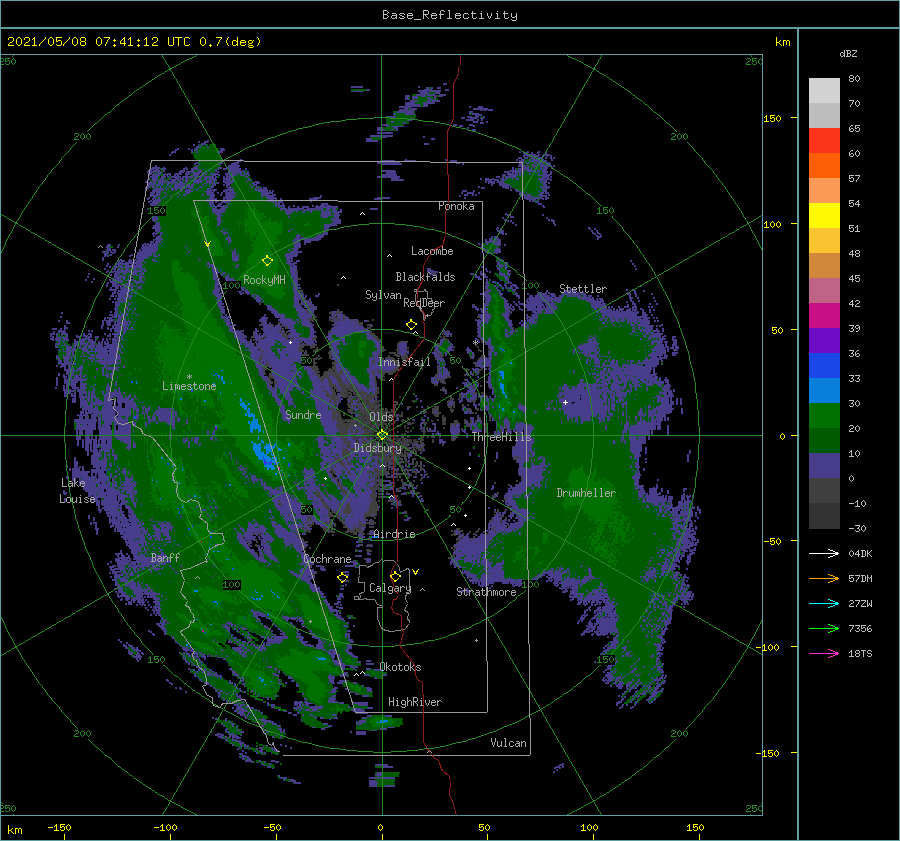This screenshot has height=841, width=900.
Task: Click the orange 57DM arrow legend
Action: [824, 579]
